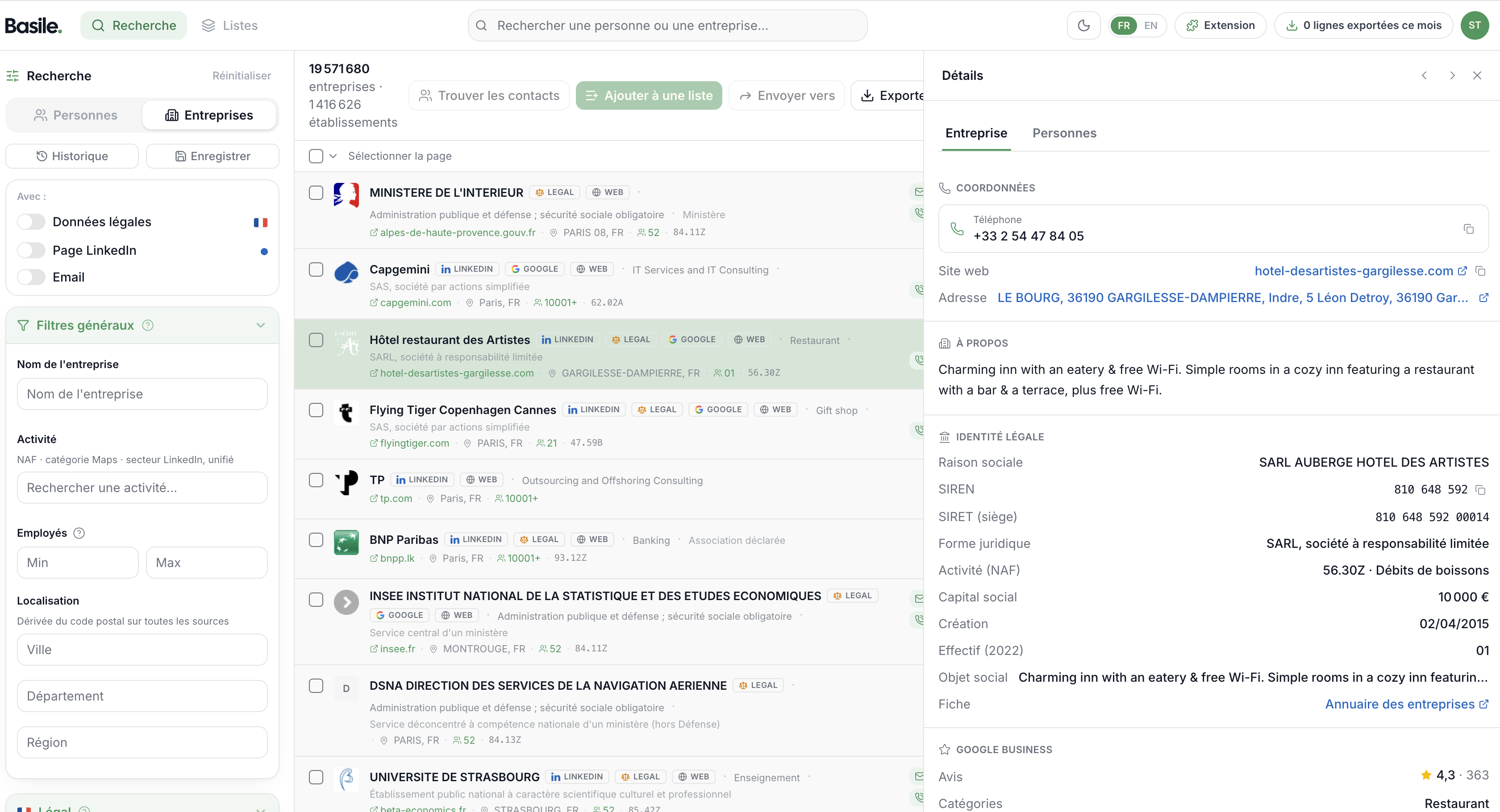The width and height of the screenshot is (1500, 812).
Task: Click the LinkedIn badge on Université de Strasbourg row
Action: (578, 776)
